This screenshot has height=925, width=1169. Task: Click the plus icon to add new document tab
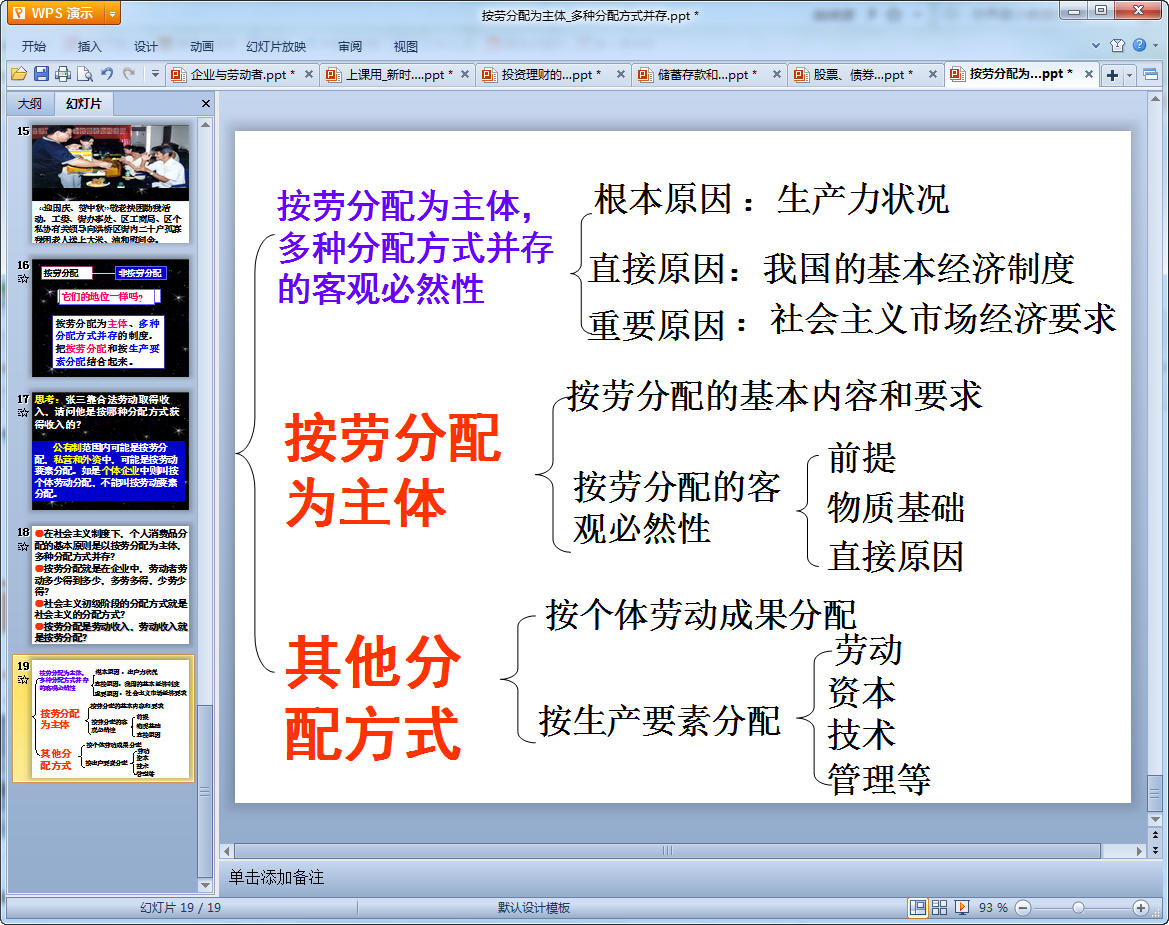[x=1112, y=75]
